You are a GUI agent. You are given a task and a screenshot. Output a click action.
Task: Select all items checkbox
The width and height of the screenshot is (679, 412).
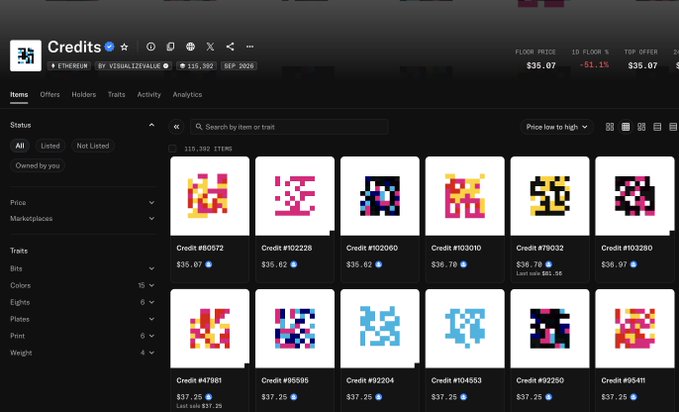click(172, 149)
